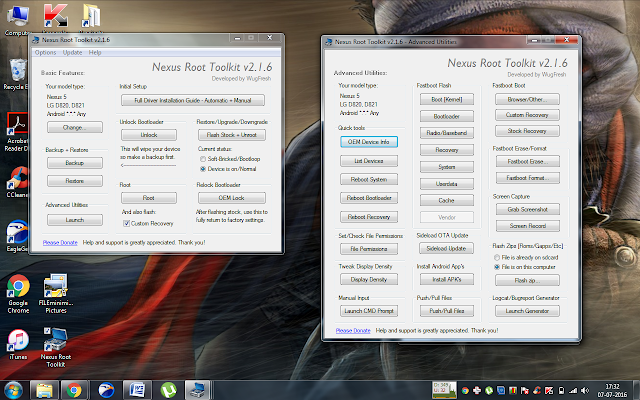Click Please Donate link in Advanced Utilities
640x400 pixels.
click(x=353, y=331)
